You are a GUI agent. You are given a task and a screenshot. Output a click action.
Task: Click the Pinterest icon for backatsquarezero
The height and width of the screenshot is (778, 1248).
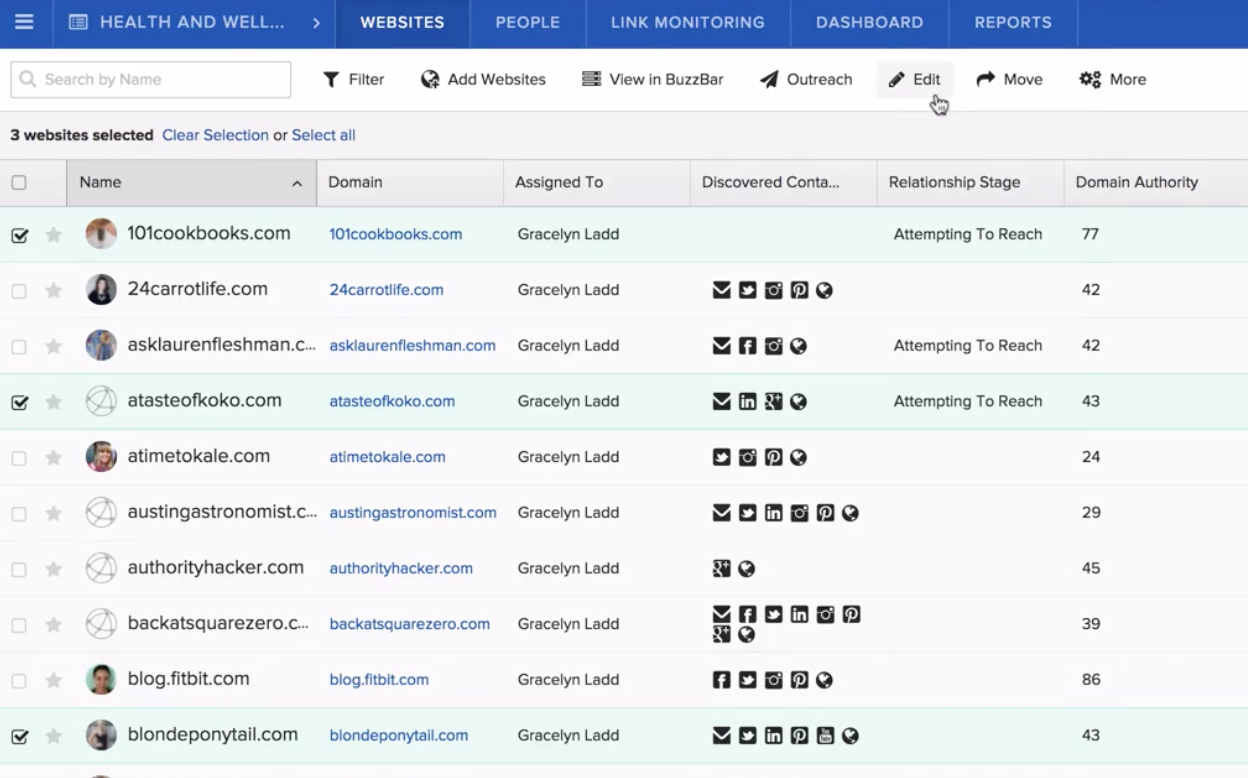click(x=851, y=614)
